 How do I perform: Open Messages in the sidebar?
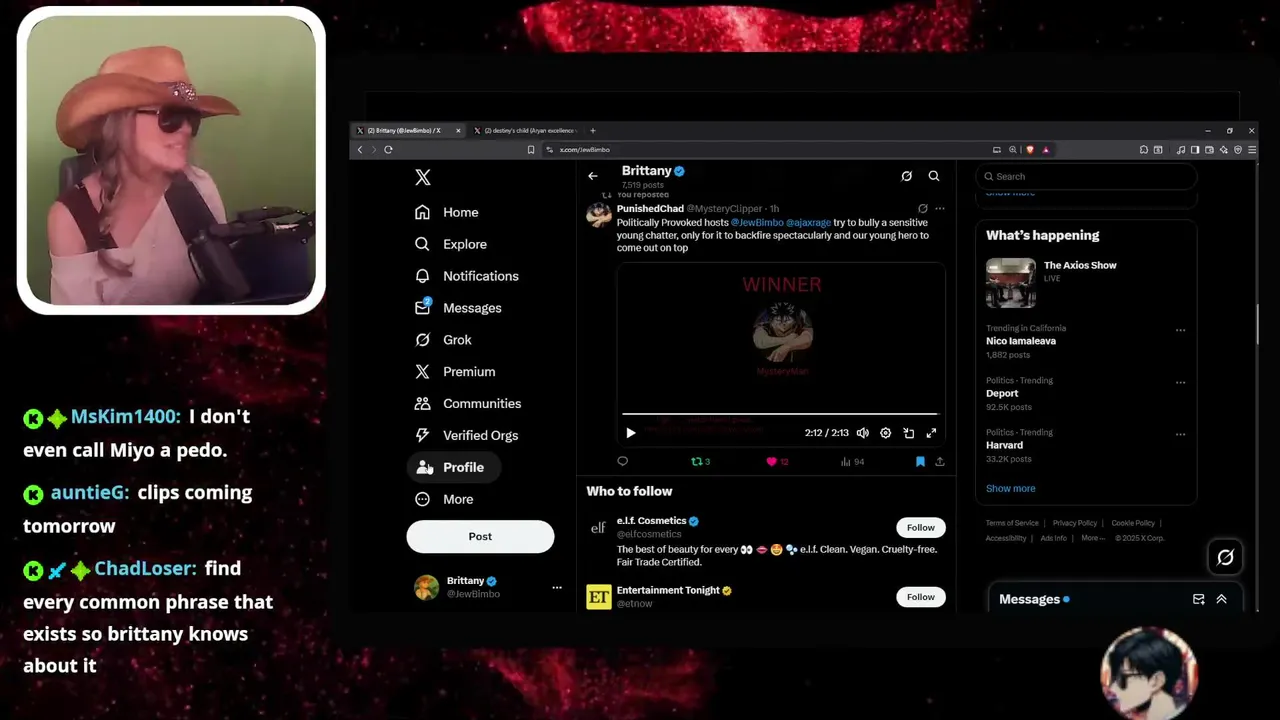click(458, 308)
